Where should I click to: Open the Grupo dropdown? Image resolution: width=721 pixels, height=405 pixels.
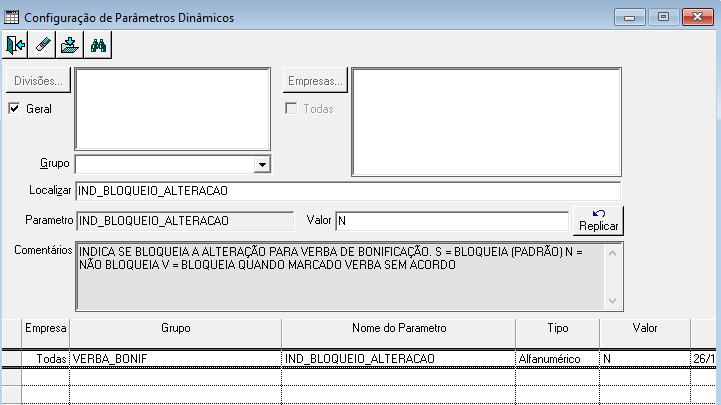pos(262,165)
